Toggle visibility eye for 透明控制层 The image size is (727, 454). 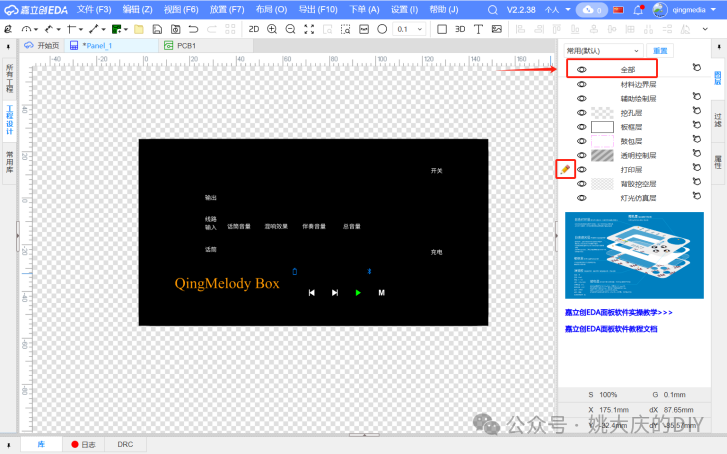coord(581,155)
